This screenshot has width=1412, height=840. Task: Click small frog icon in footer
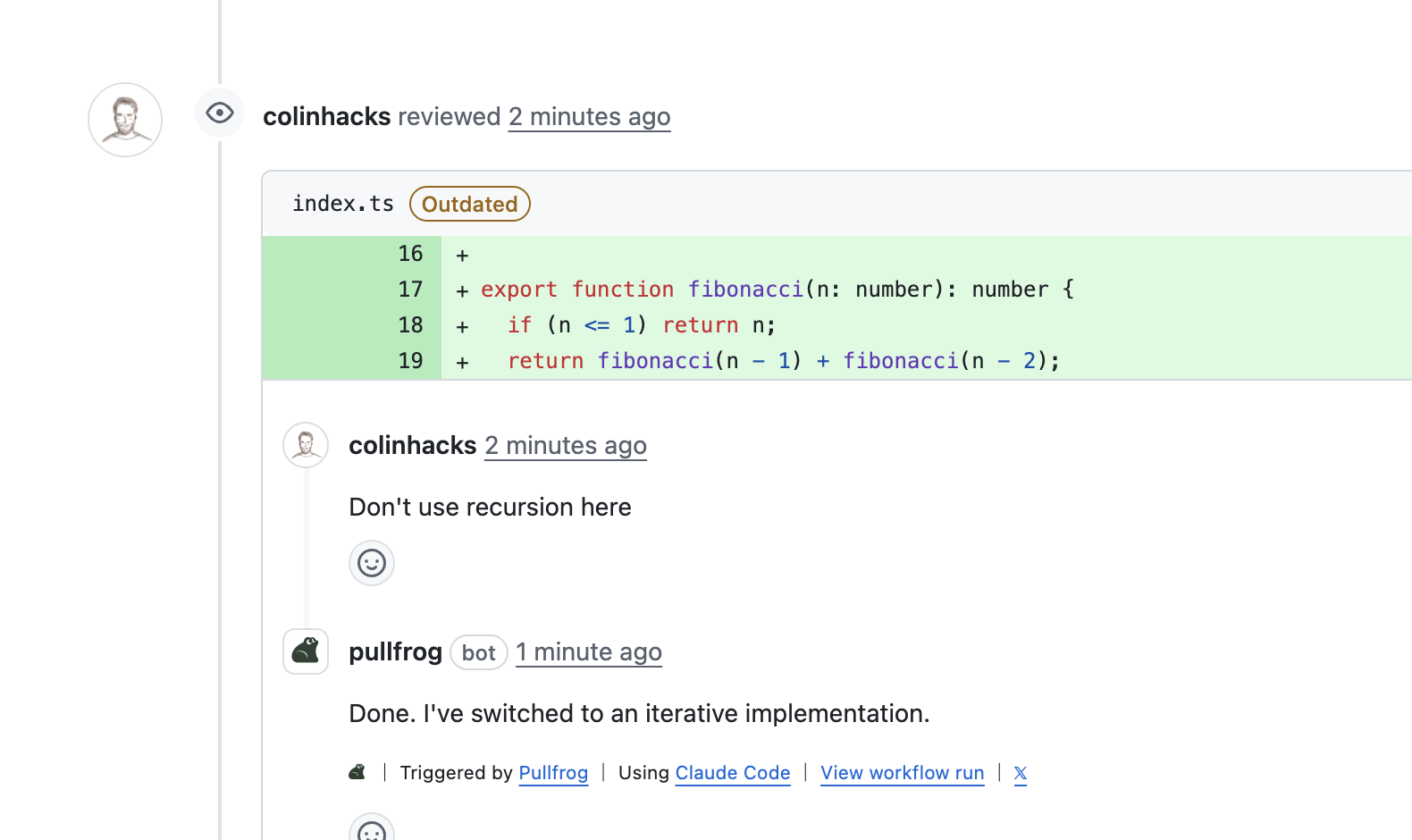point(357,772)
